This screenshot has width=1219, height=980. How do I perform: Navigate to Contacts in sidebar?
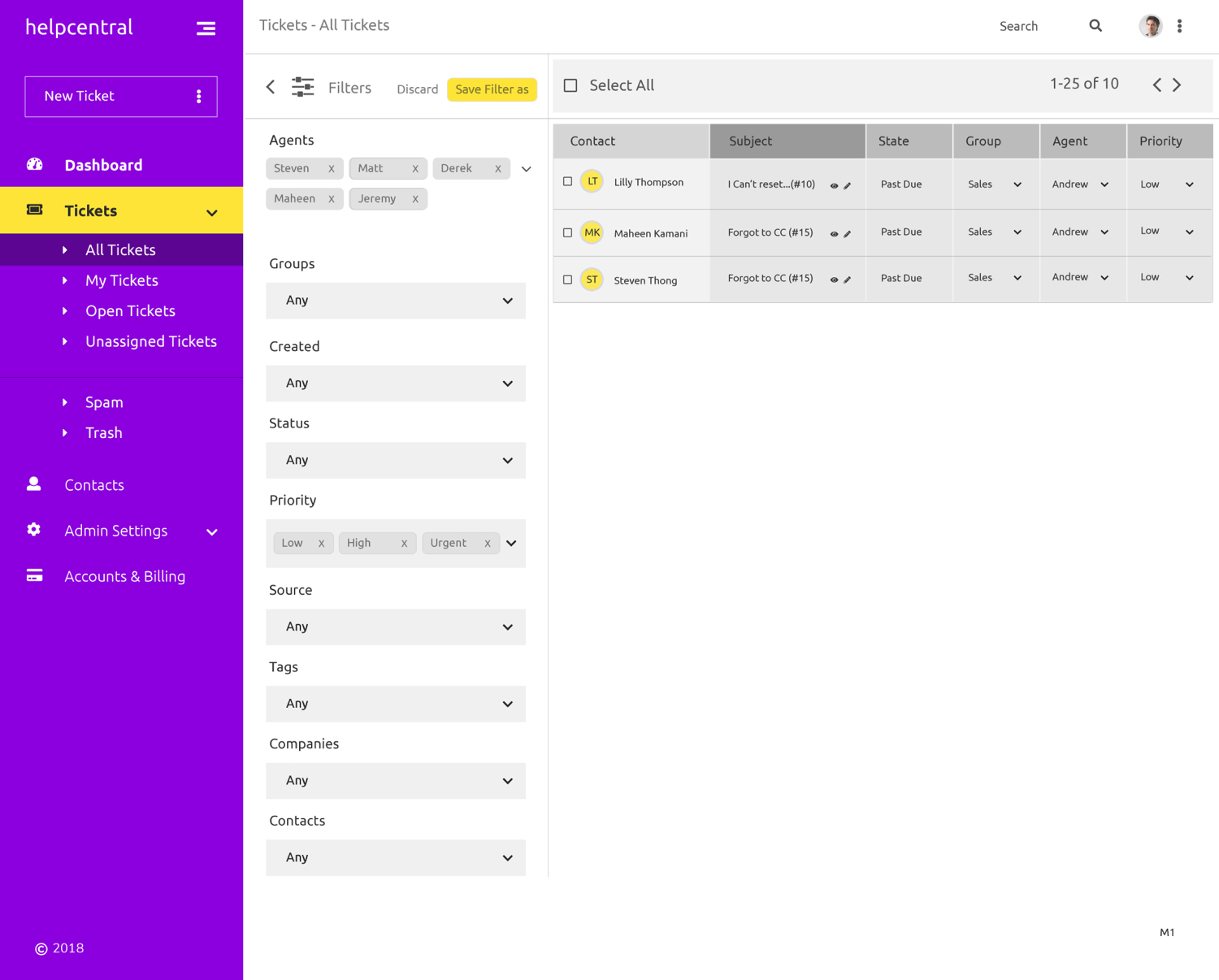click(x=94, y=485)
